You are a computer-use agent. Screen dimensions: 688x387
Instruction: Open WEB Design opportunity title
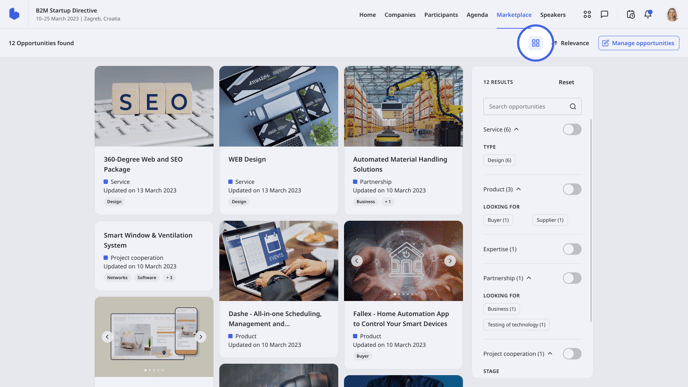tap(247, 159)
